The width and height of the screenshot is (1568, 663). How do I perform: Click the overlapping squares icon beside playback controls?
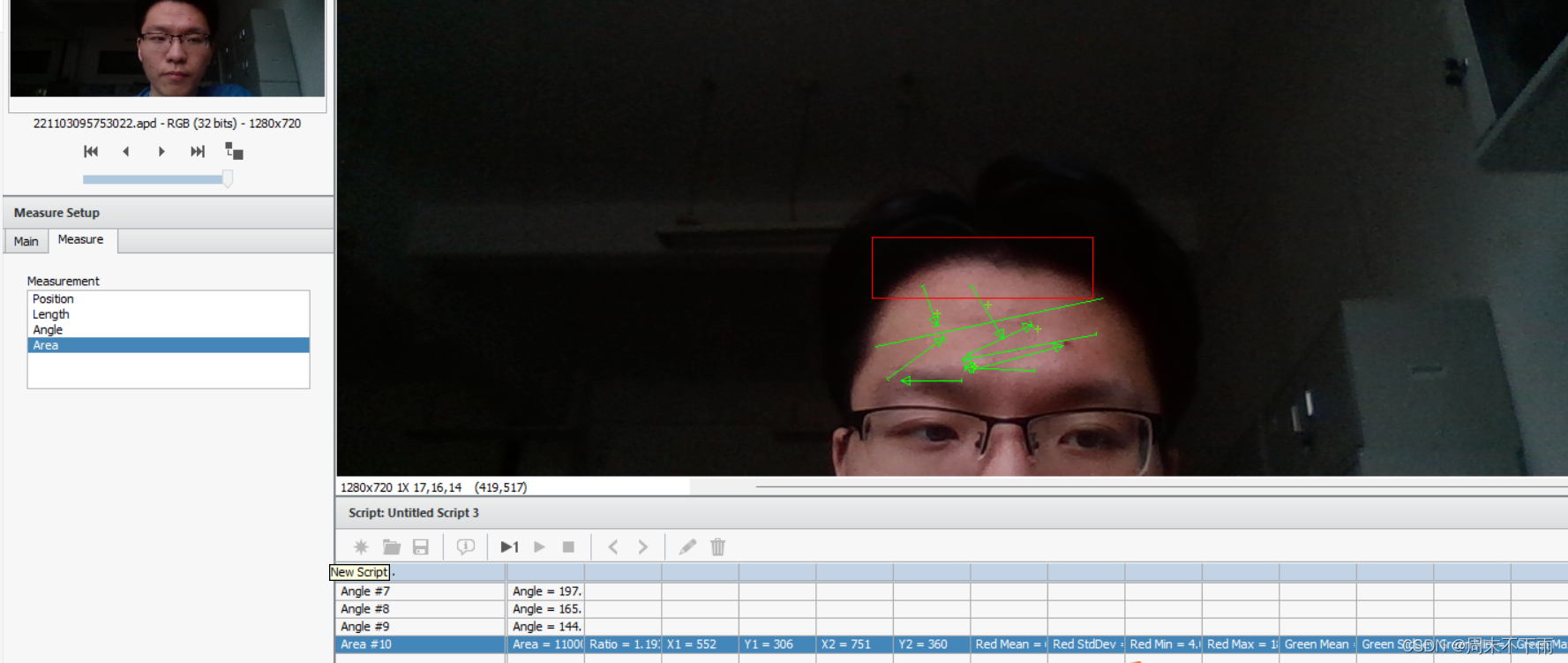(234, 151)
